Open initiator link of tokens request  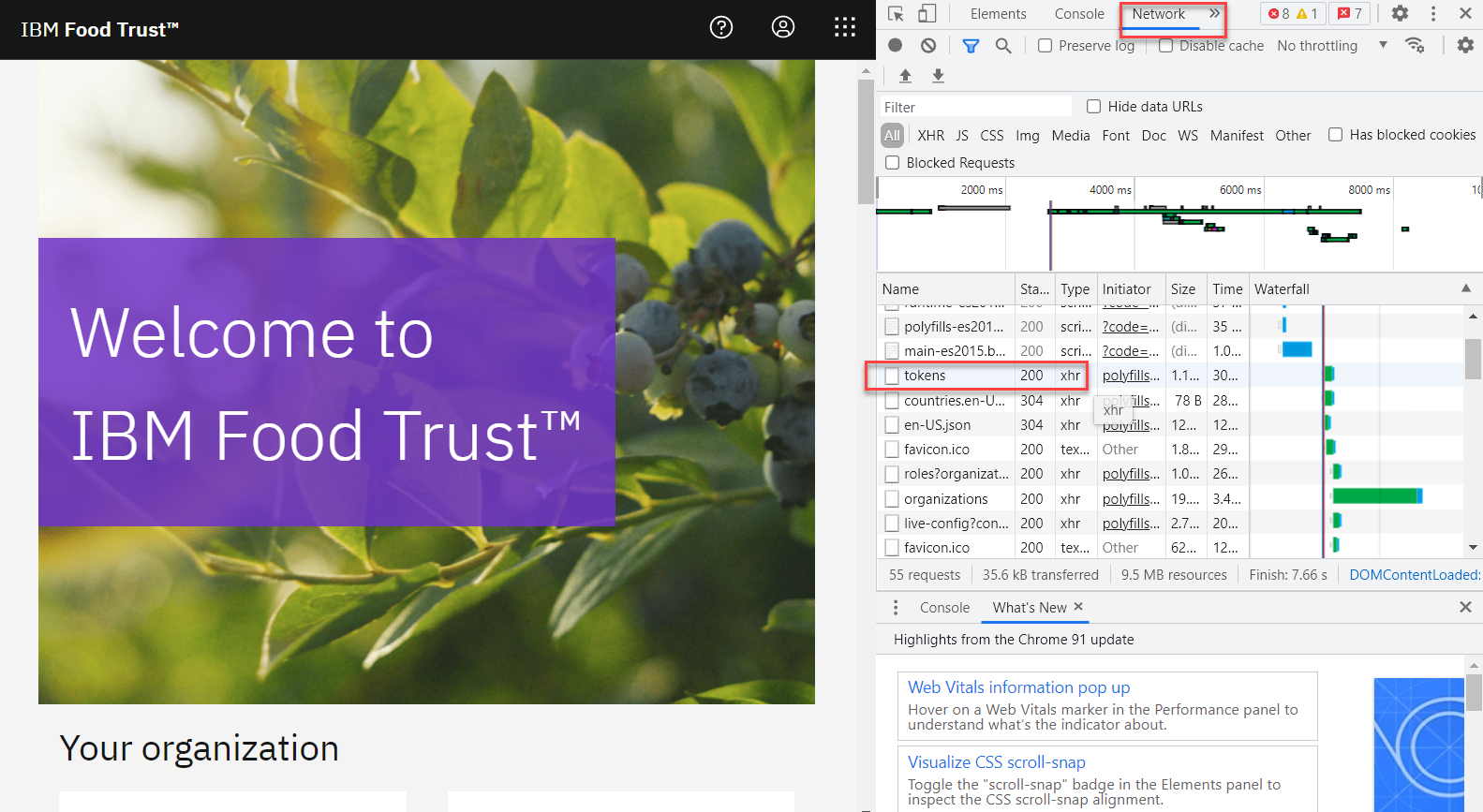pyautogui.click(x=1131, y=376)
